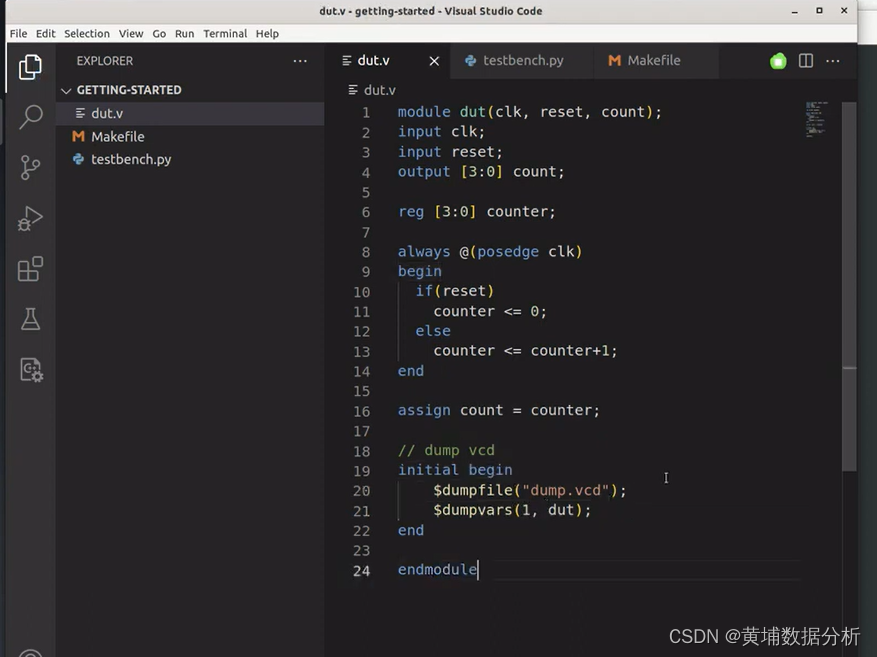Open the File menu
The width and height of the screenshot is (877, 657).
[x=18, y=33]
